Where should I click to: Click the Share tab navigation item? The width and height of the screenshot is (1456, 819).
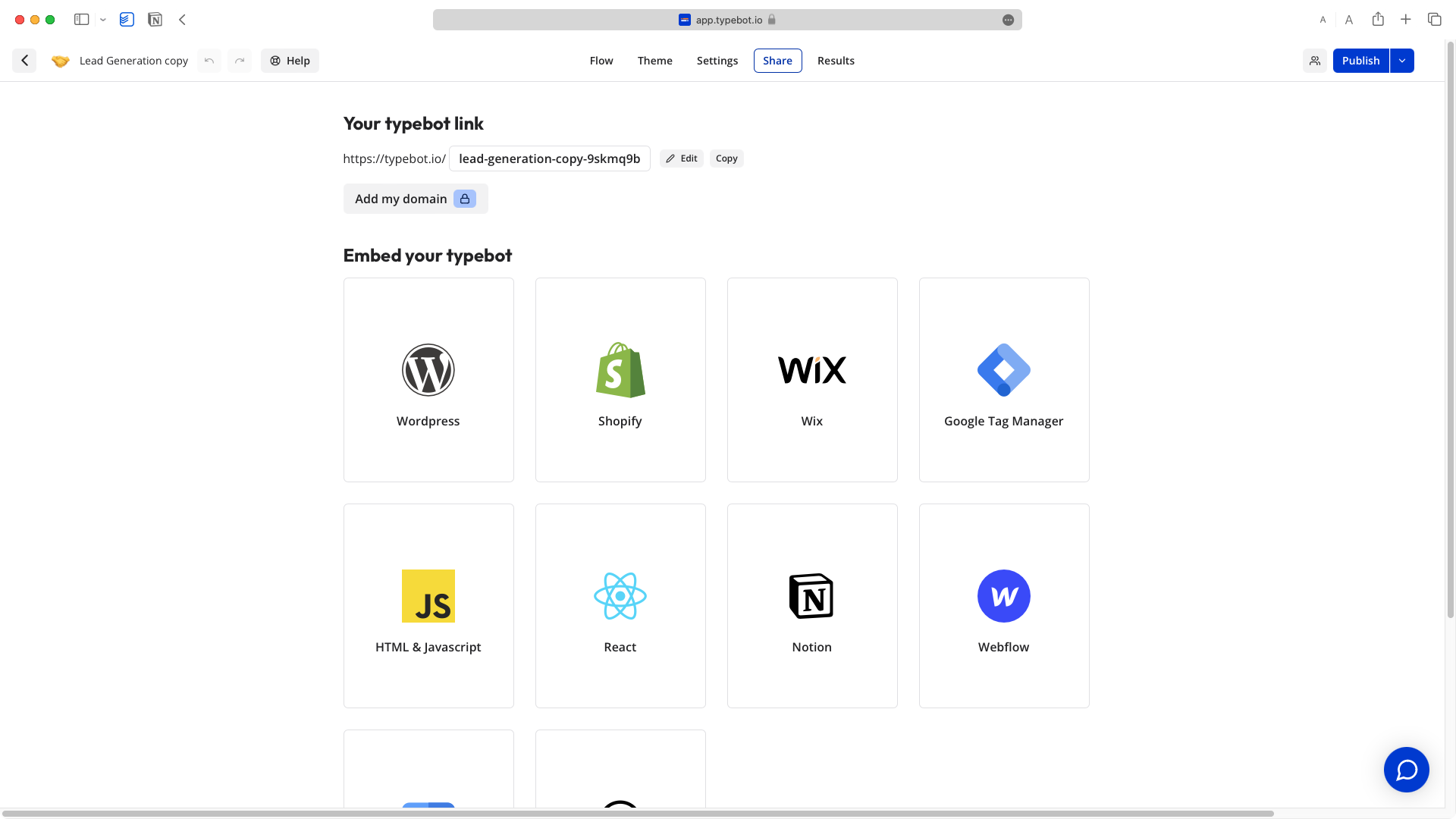778,60
